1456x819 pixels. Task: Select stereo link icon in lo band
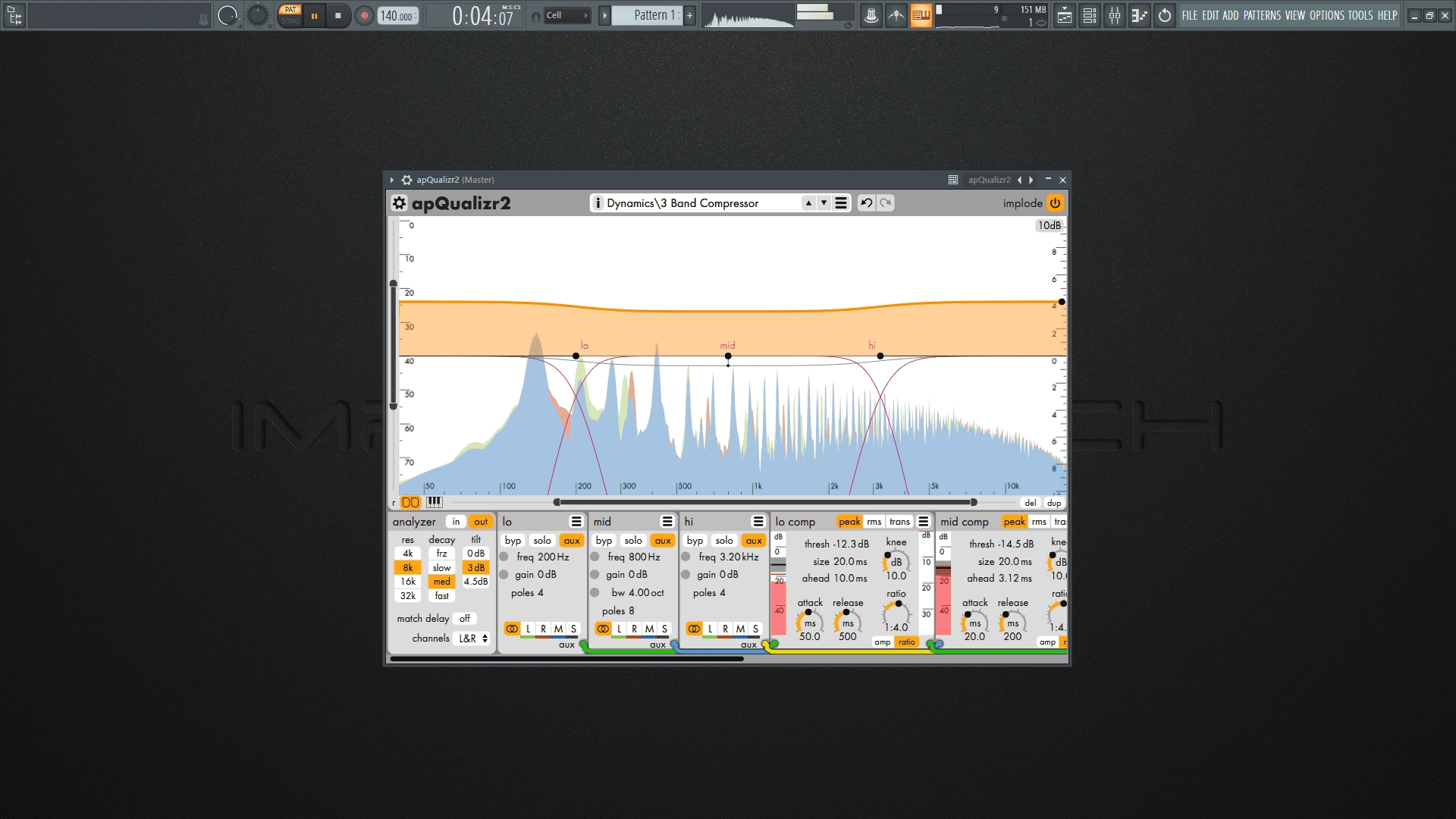click(512, 629)
